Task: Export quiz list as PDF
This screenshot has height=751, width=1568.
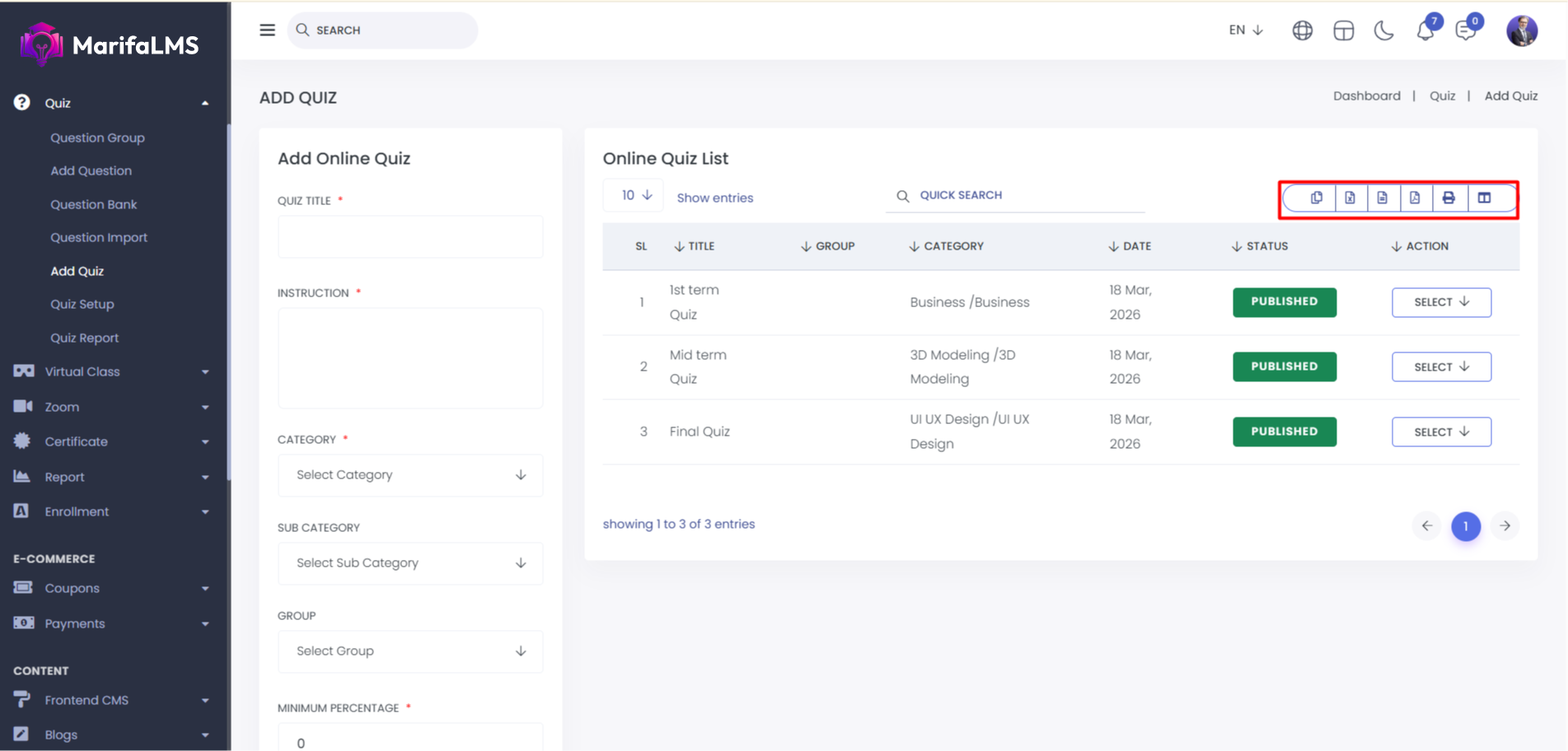Action: point(1415,198)
